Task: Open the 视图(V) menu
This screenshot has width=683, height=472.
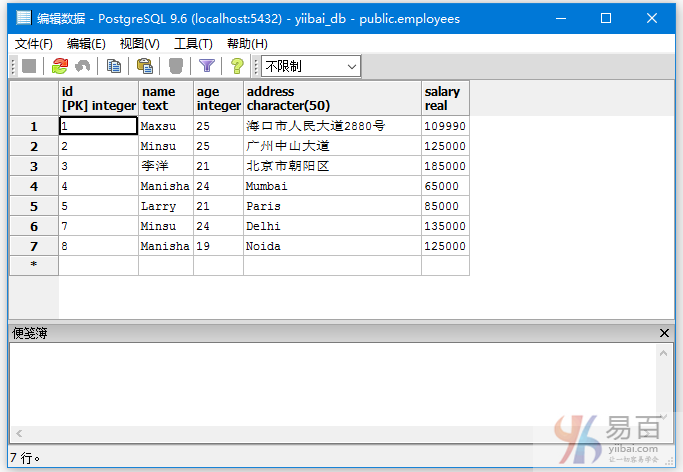Action: tap(139, 43)
